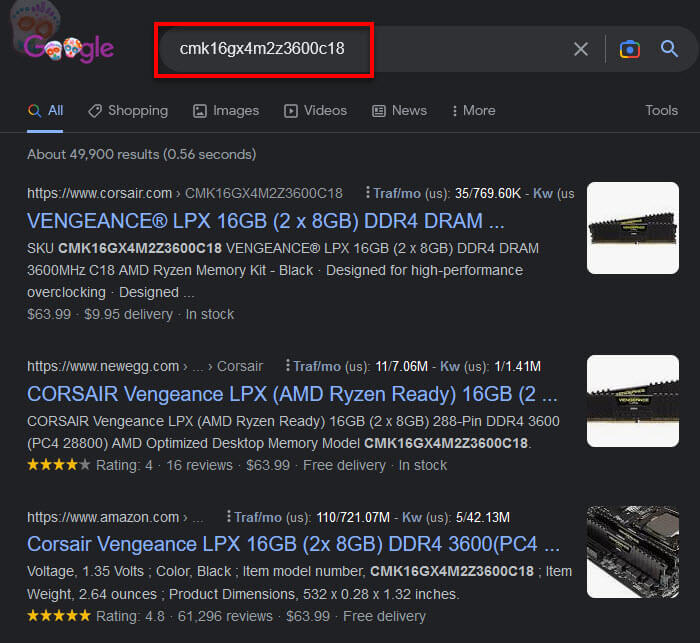Image resolution: width=700 pixels, height=643 pixels.
Task: Click the About 49,900 results text
Action: coord(142,154)
